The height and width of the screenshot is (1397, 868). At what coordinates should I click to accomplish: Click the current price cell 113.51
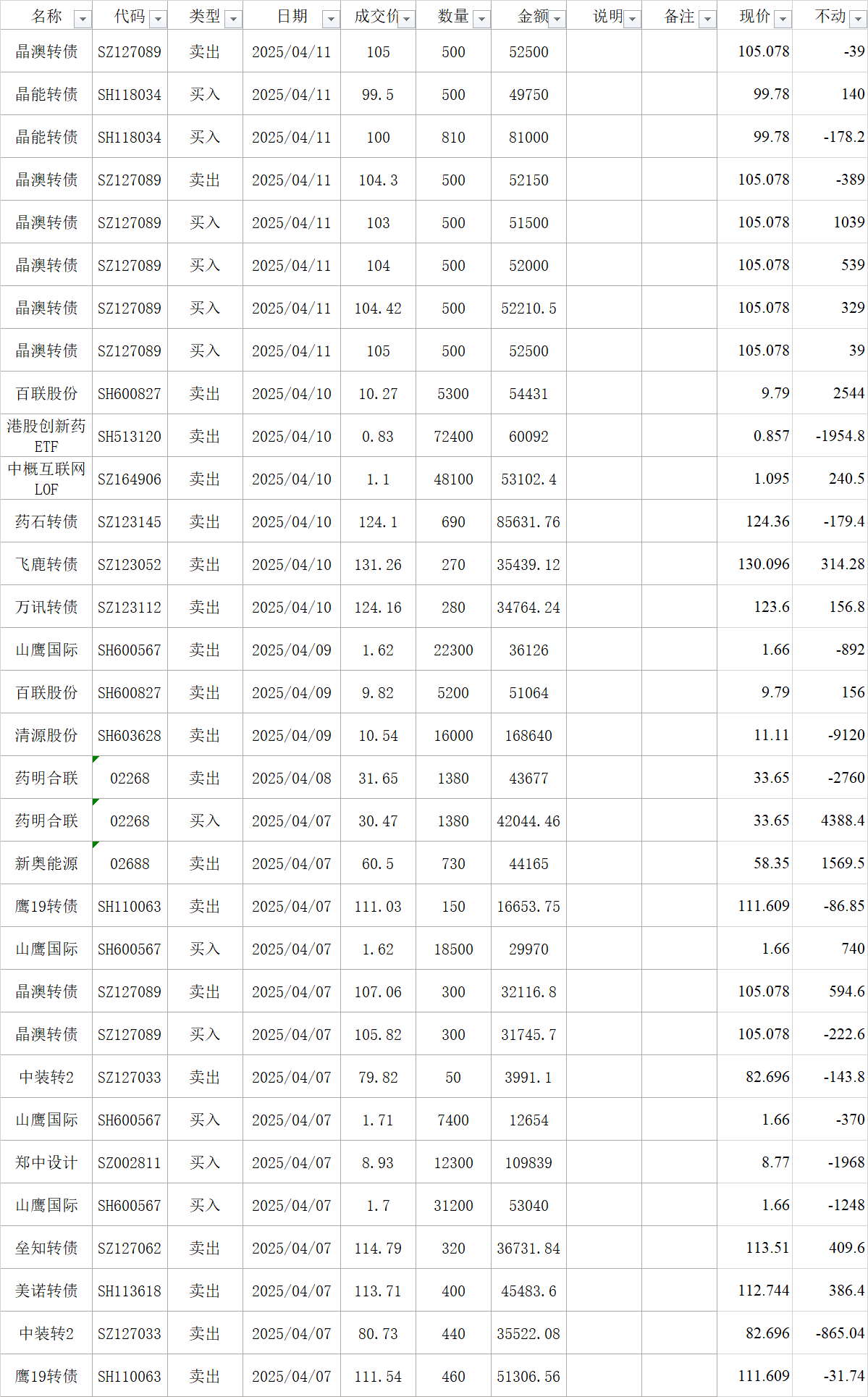[x=754, y=1248]
